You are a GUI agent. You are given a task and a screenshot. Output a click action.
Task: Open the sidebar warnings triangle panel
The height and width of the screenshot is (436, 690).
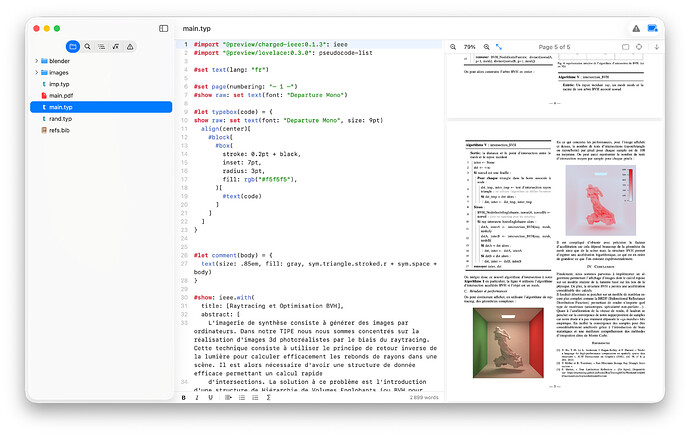point(130,46)
